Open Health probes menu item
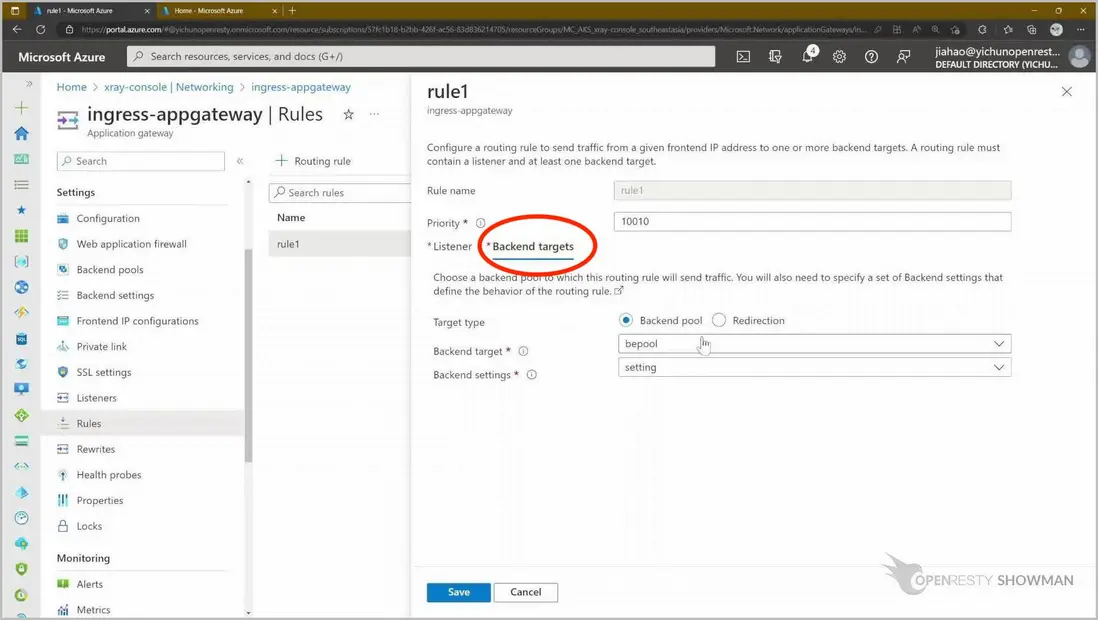Image resolution: width=1098 pixels, height=620 pixels. click(x=109, y=475)
